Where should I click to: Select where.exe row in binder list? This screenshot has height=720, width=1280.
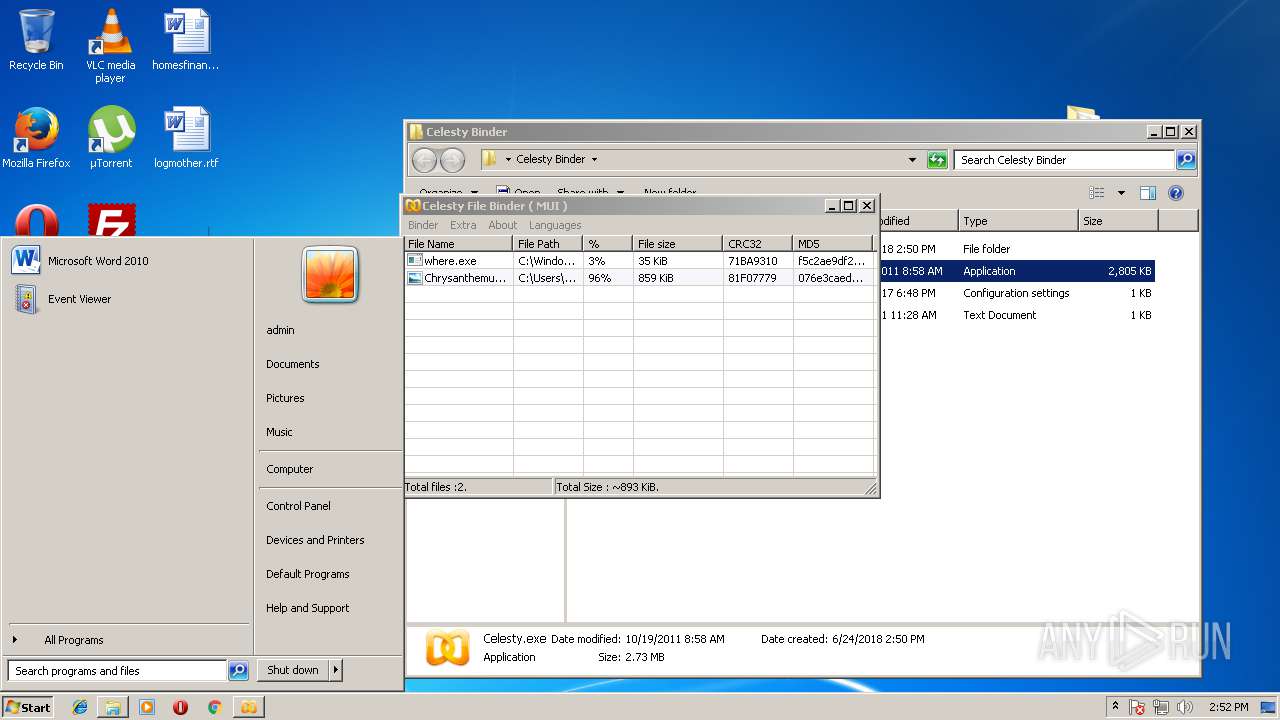coord(639,261)
